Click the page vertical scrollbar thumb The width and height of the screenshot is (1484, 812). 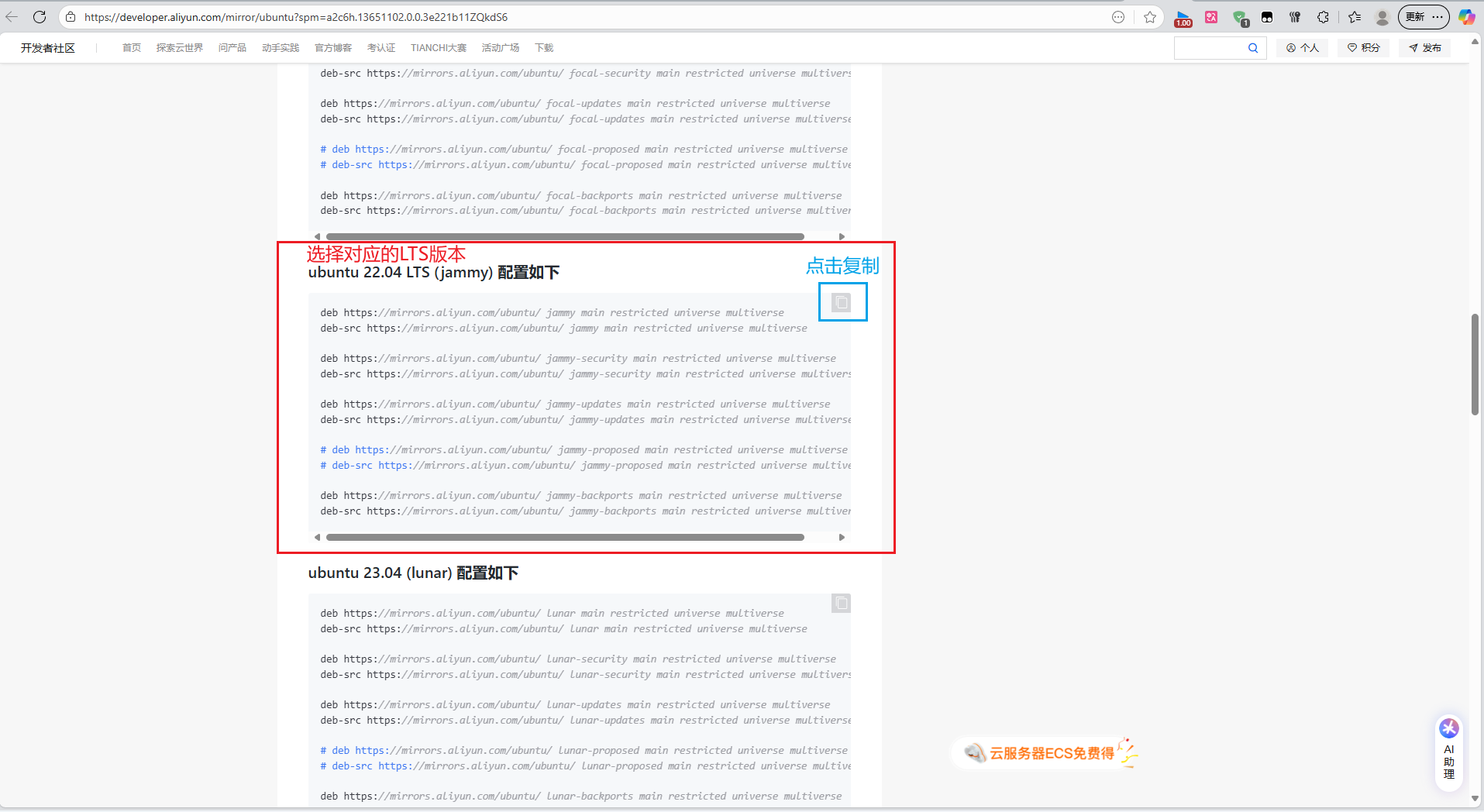tap(1475, 364)
